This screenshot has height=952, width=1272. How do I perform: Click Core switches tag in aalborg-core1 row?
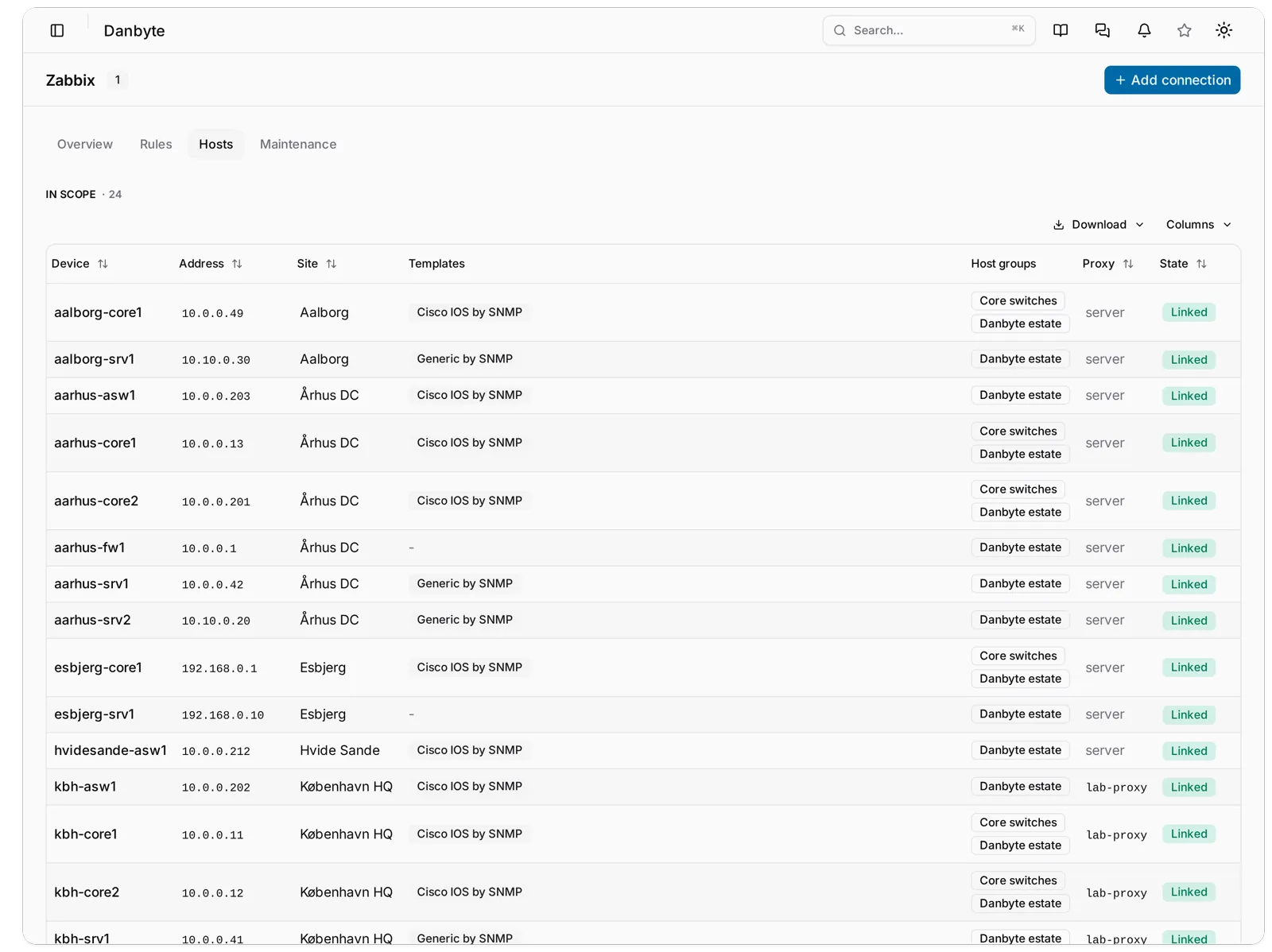1018,301
